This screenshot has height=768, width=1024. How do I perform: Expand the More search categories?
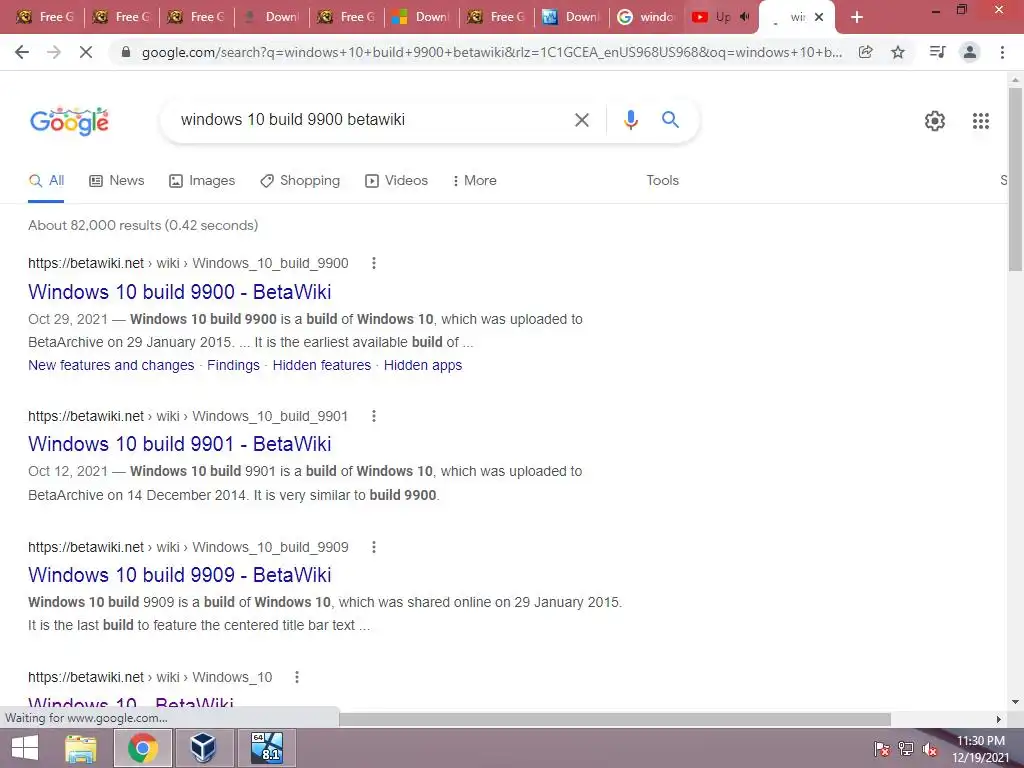point(474,181)
